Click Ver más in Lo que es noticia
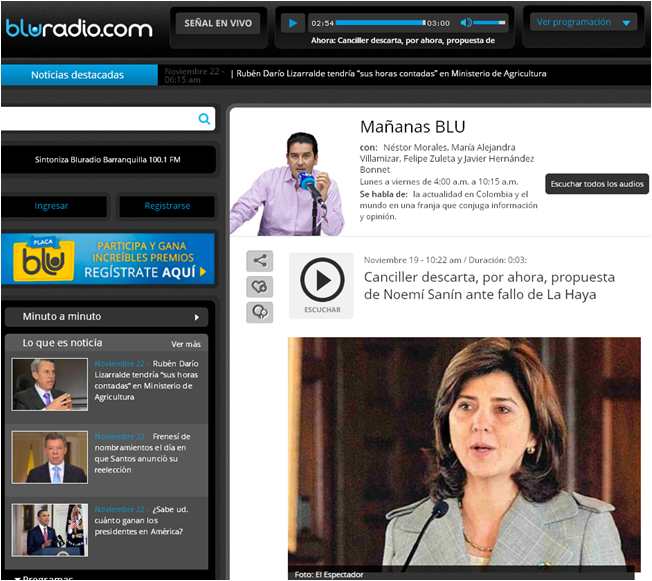 [186, 344]
